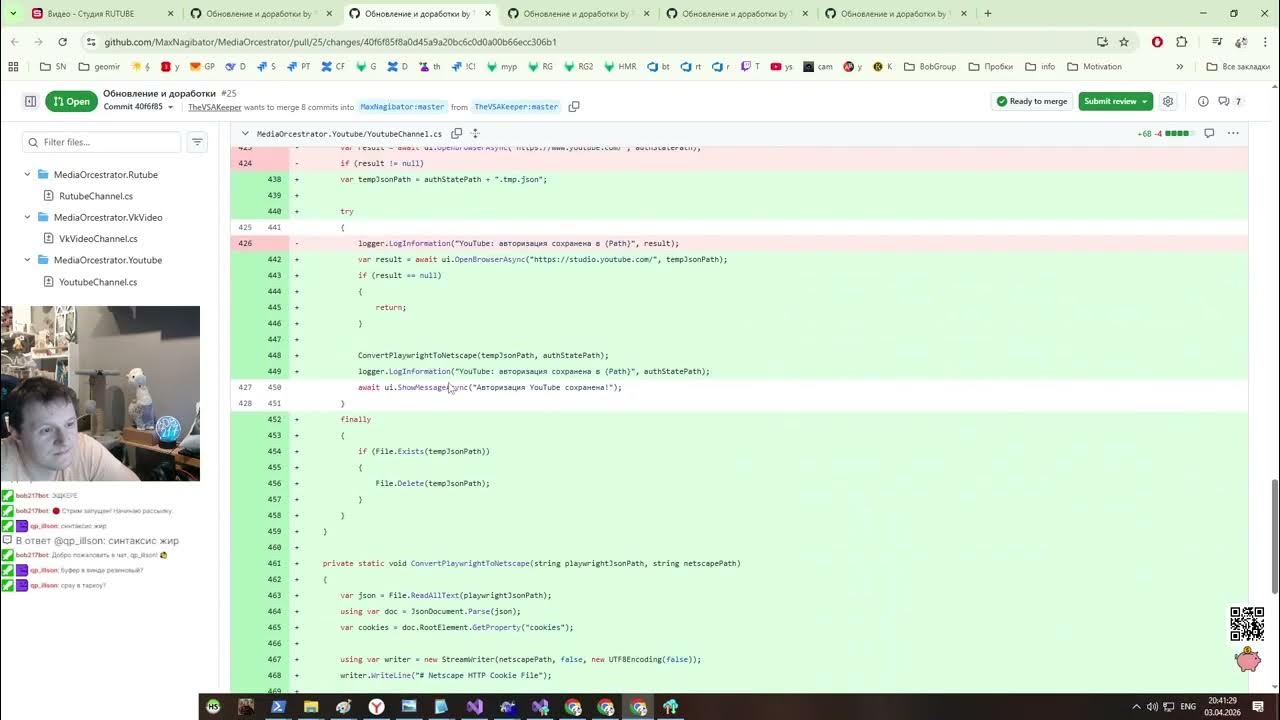This screenshot has width=1280, height=720.
Task: Bookmark this page with the star icon
Action: [1124, 42]
